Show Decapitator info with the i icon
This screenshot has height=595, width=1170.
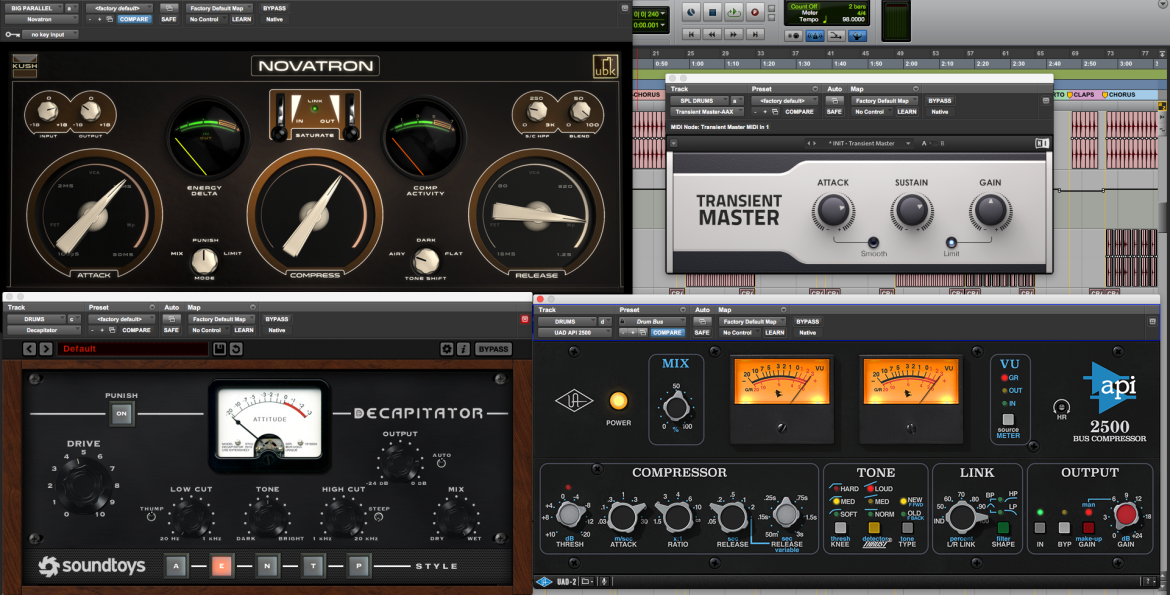463,349
